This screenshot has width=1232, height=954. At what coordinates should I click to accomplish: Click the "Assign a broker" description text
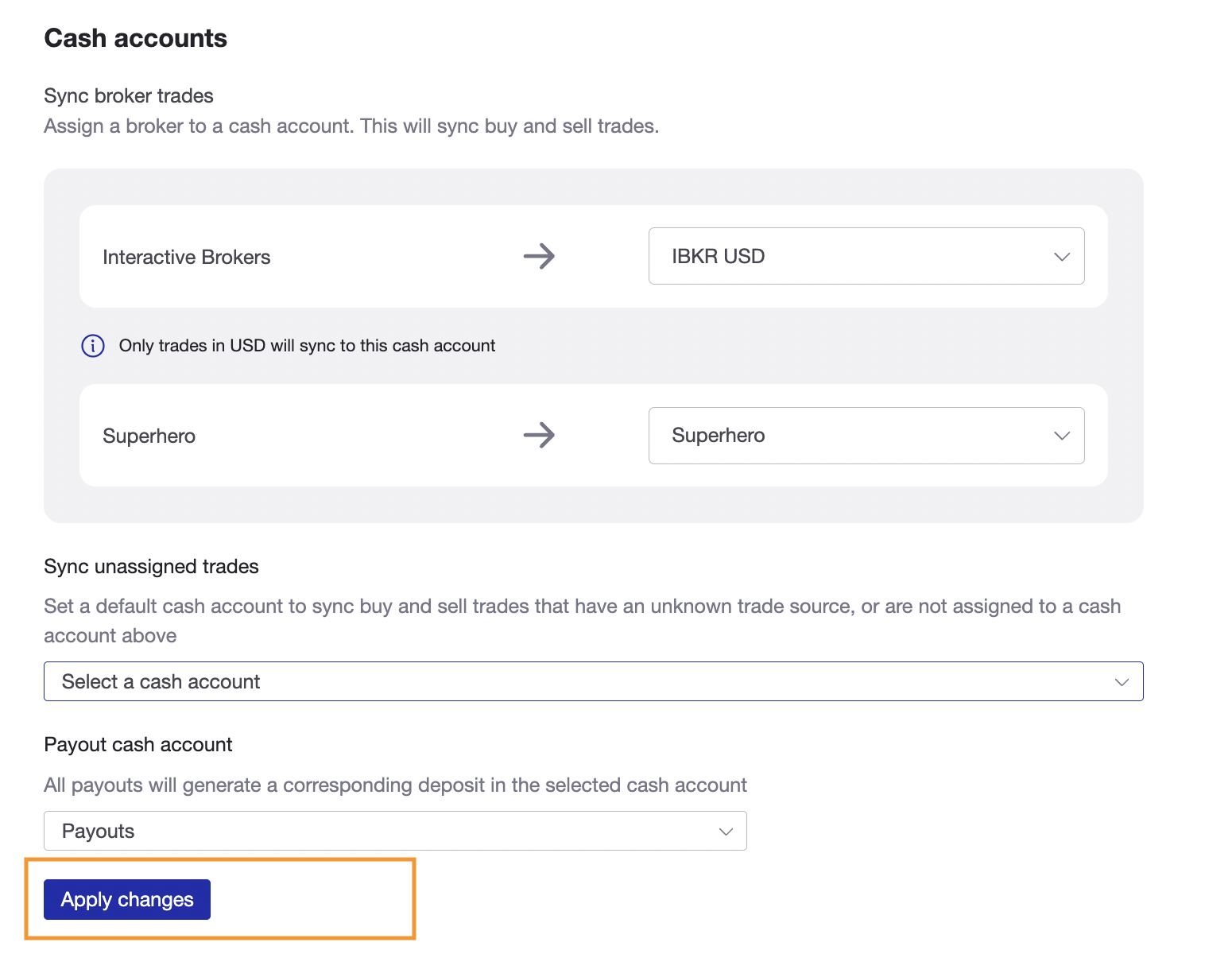click(351, 126)
